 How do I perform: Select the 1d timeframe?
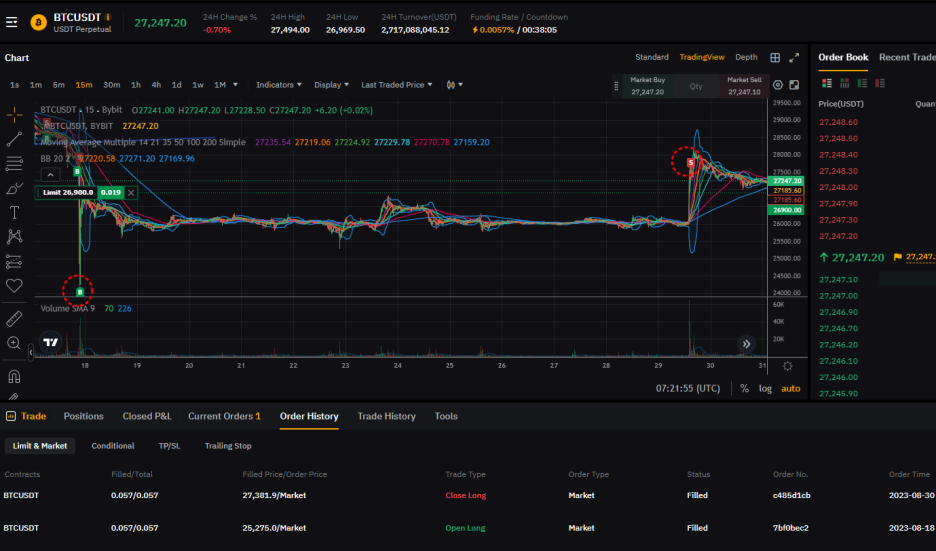tap(177, 85)
